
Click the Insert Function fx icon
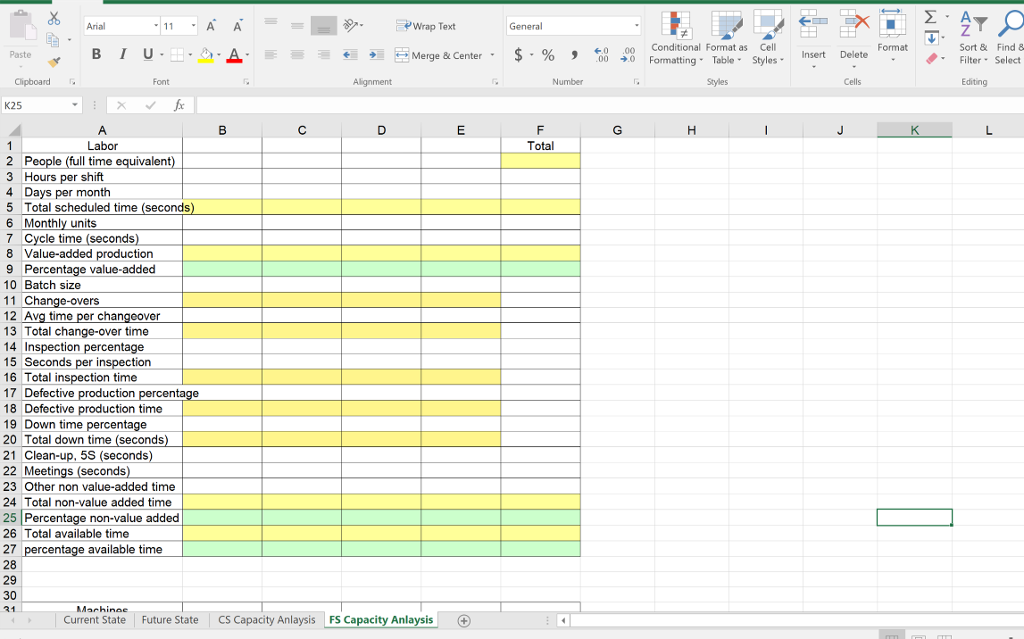click(179, 105)
